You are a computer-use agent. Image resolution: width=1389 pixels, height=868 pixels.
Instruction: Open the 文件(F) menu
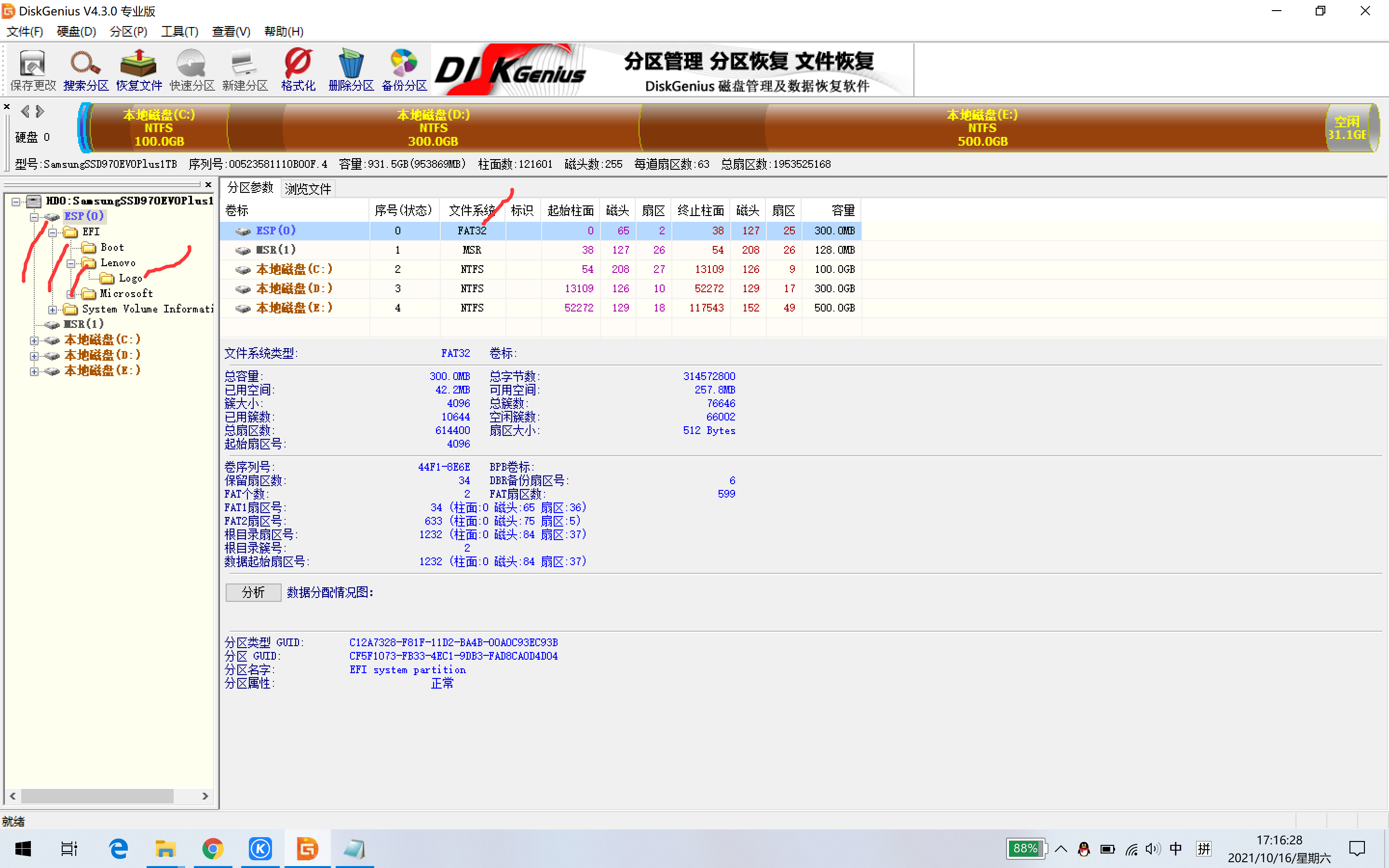point(25,31)
